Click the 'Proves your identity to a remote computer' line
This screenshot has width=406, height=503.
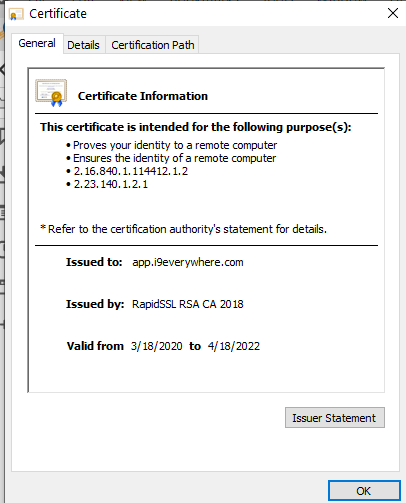point(175,145)
